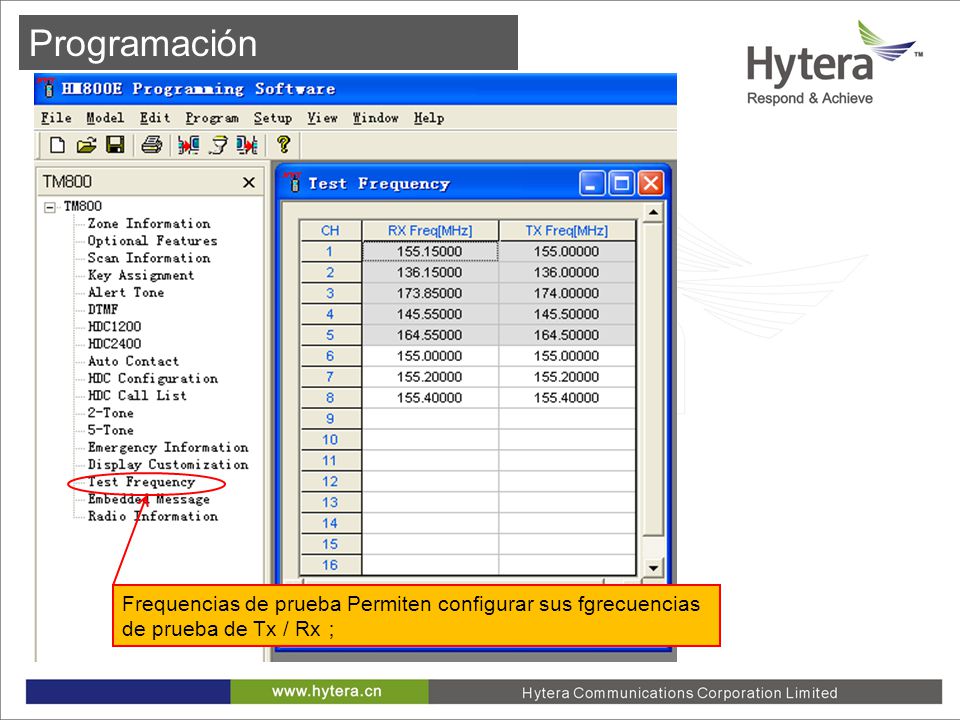The height and width of the screenshot is (720, 960).
Task: Click the Read from radio icon
Action: coord(188,145)
